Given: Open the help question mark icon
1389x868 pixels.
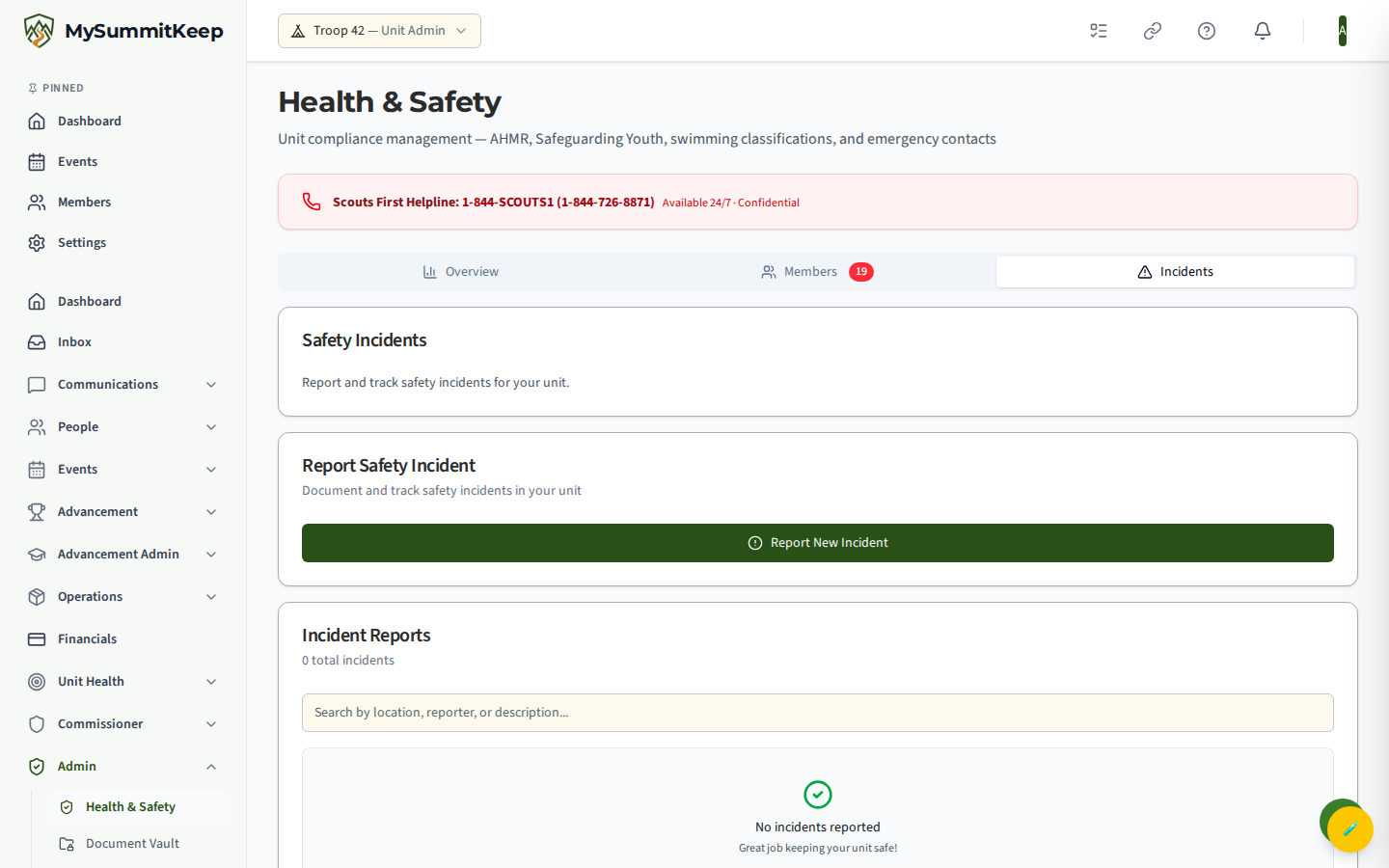Looking at the screenshot, I should 1207,31.
